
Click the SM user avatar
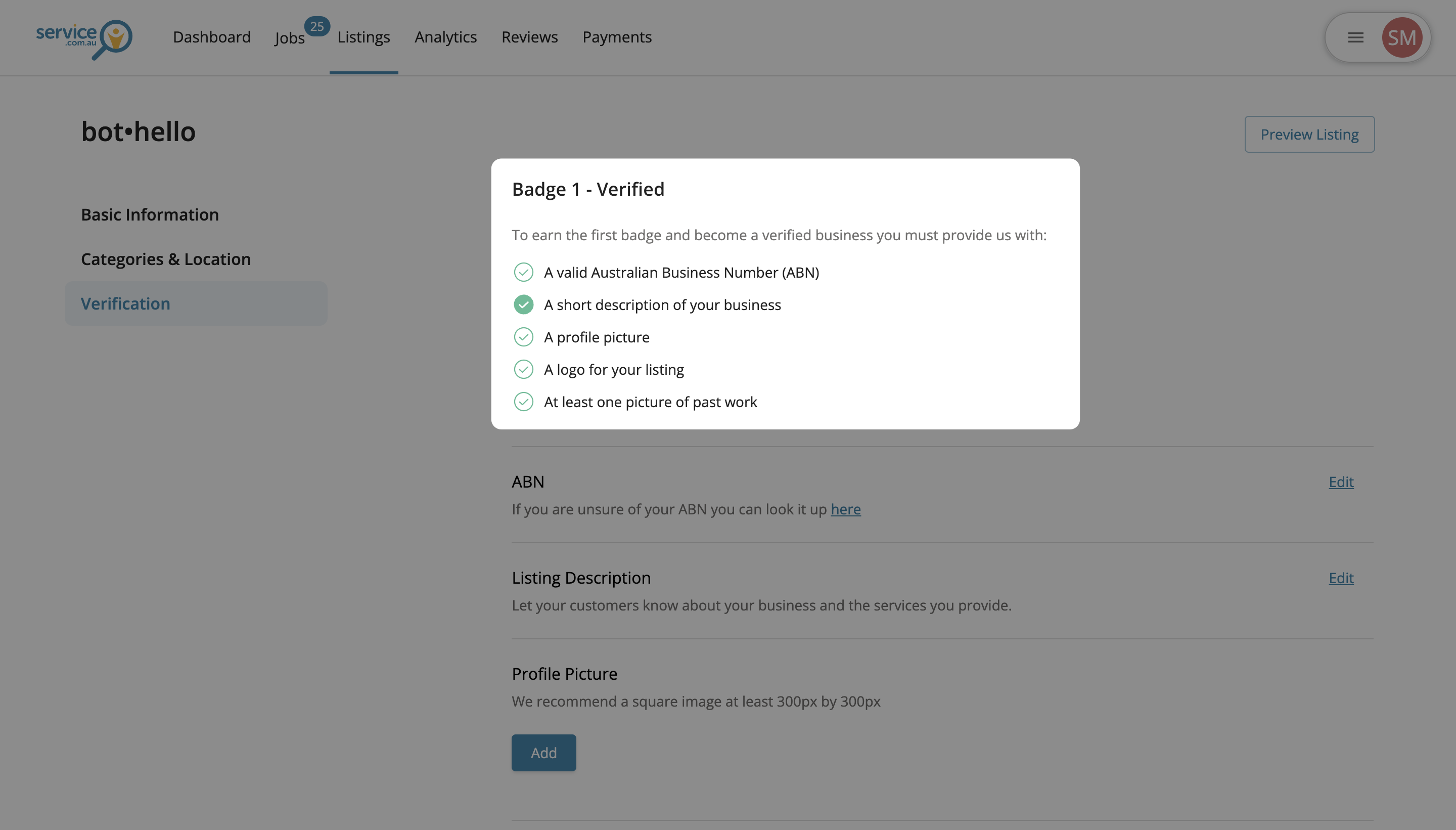1401,37
